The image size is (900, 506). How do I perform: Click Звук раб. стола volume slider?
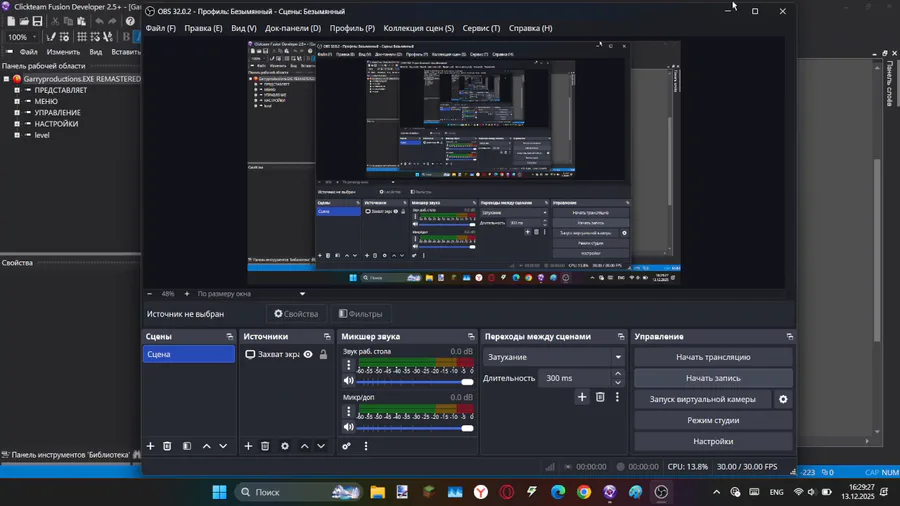click(x=415, y=382)
